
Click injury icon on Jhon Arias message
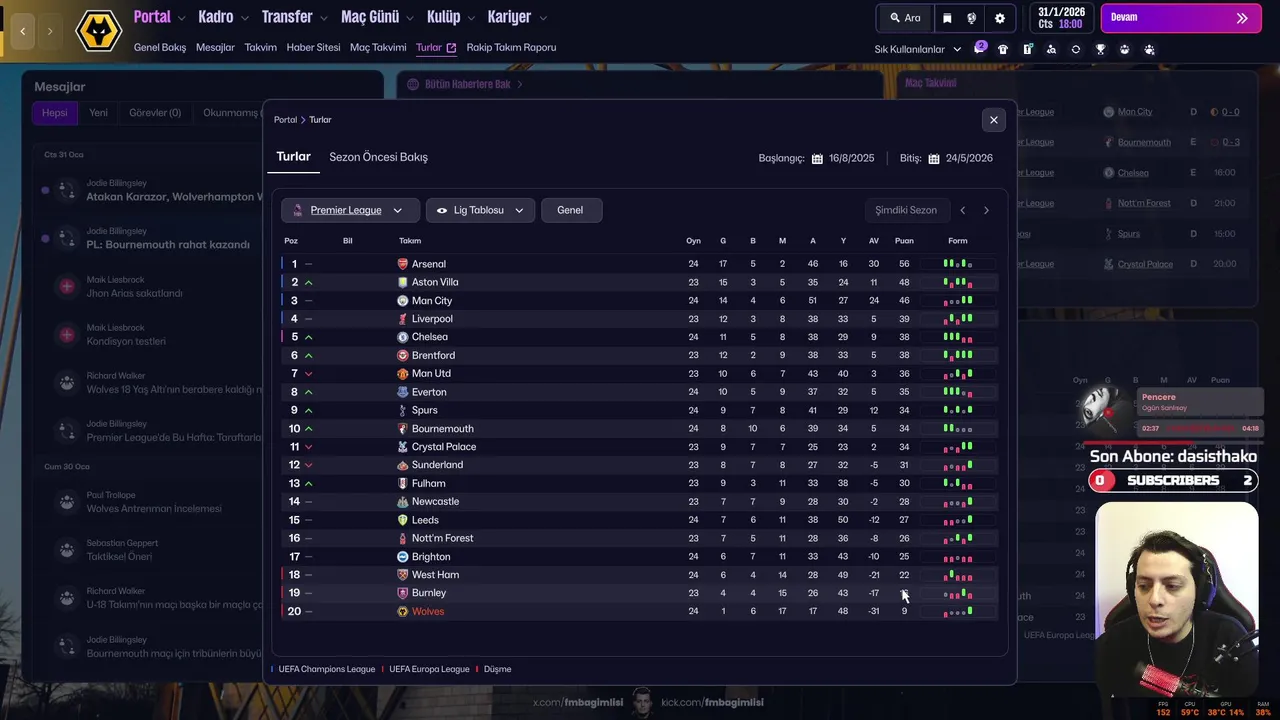click(67, 287)
